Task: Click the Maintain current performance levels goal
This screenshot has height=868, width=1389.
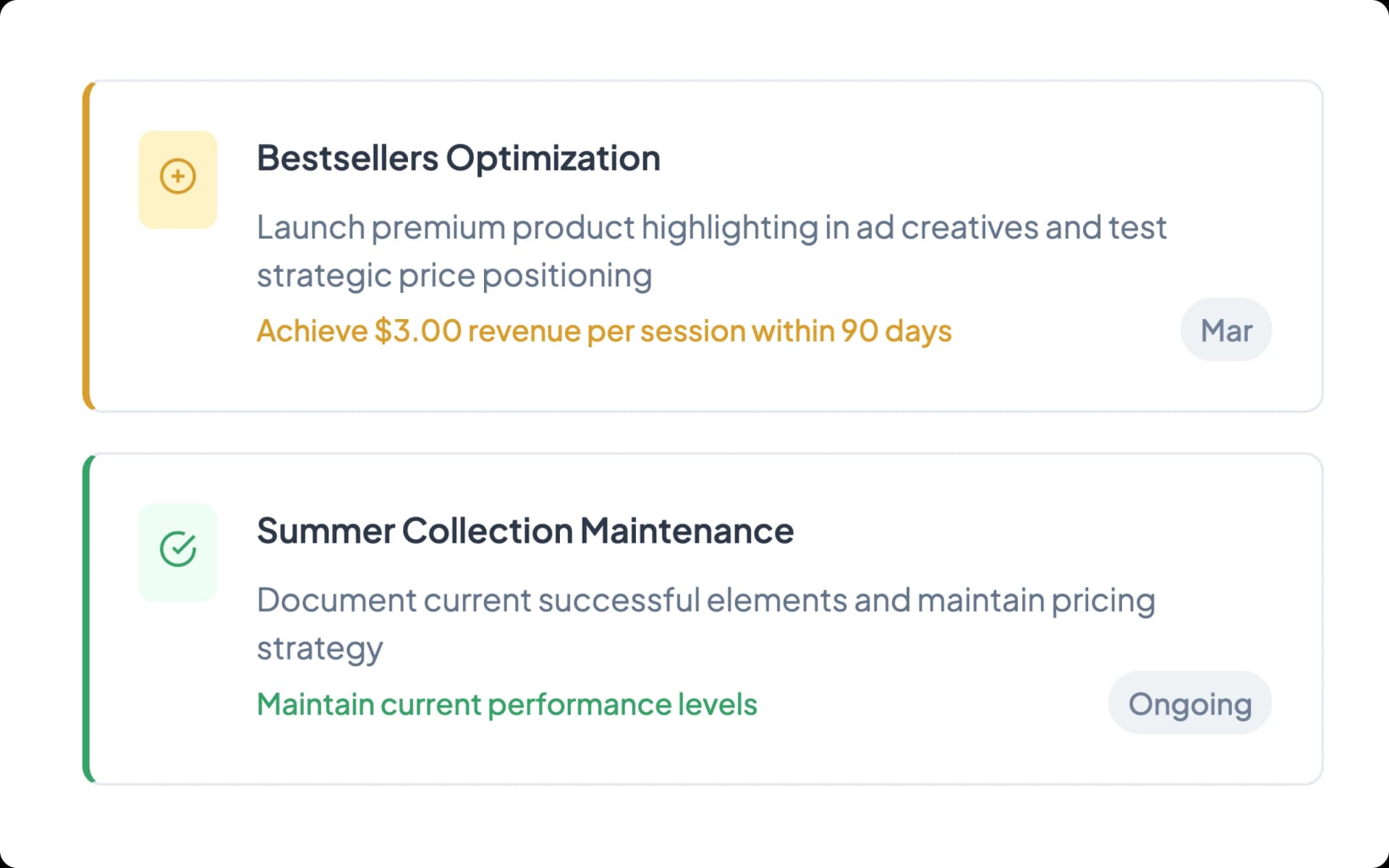Action: pyautogui.click(x=506, y=704)
